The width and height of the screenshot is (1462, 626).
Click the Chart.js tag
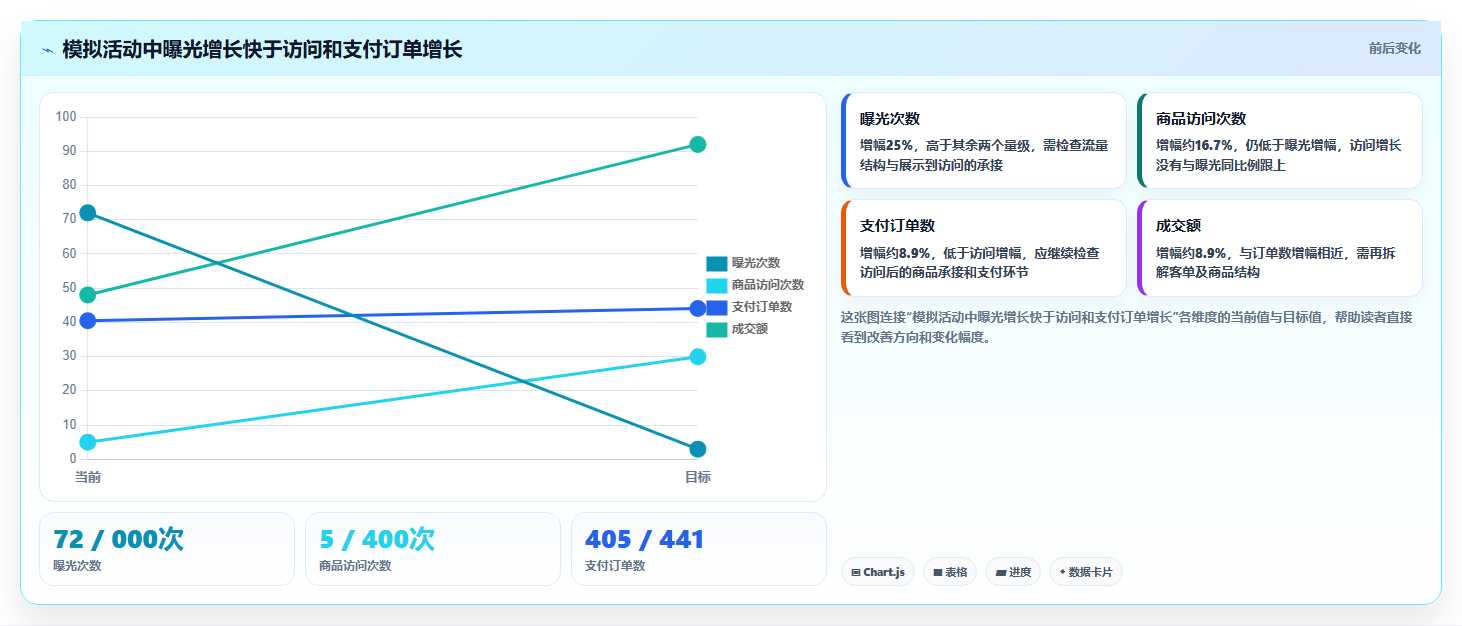click(878, 572)
